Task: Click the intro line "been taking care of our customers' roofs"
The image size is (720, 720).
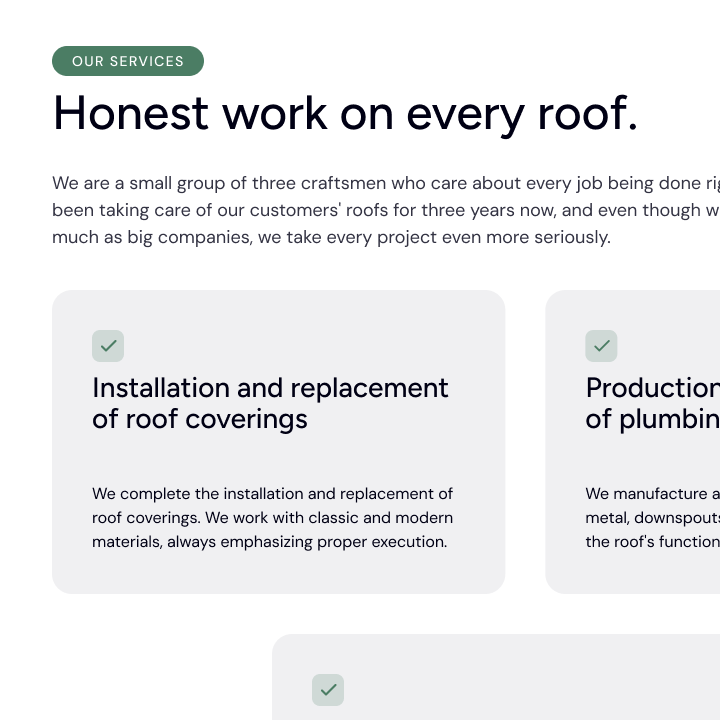Action: point(385,211)
